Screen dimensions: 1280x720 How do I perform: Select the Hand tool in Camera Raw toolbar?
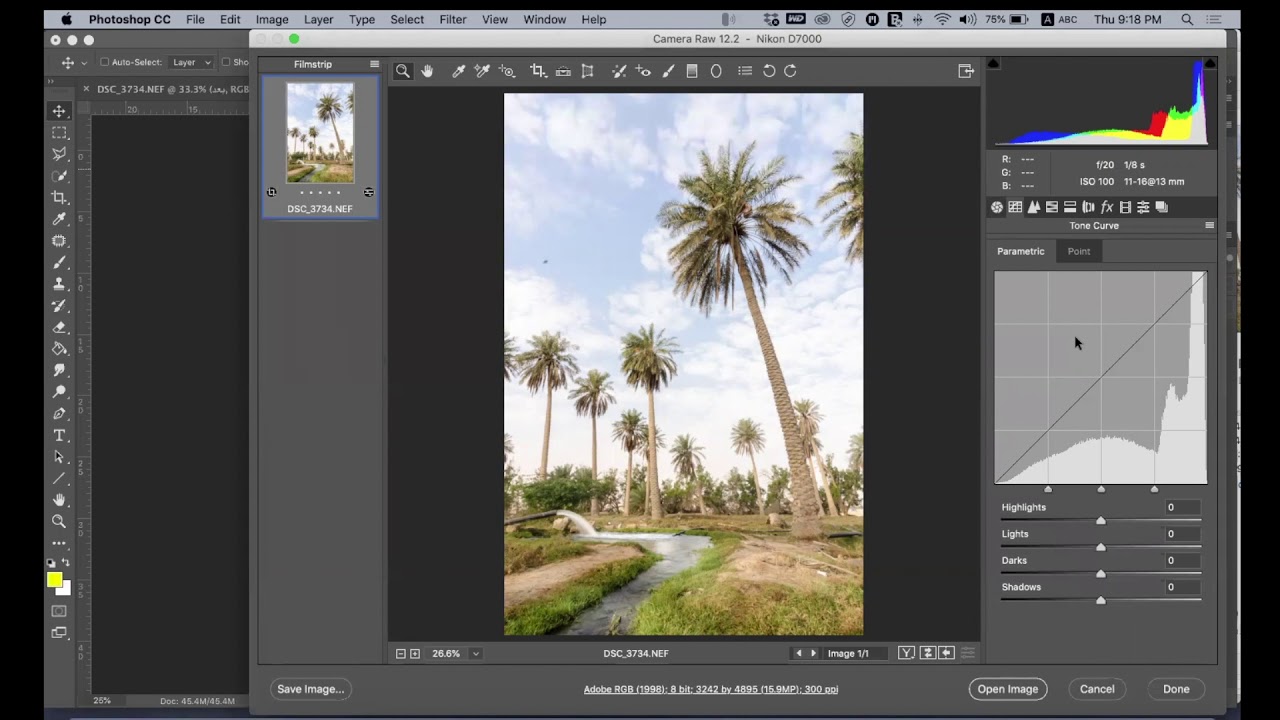pyautogui.click(x=427, y=71)
